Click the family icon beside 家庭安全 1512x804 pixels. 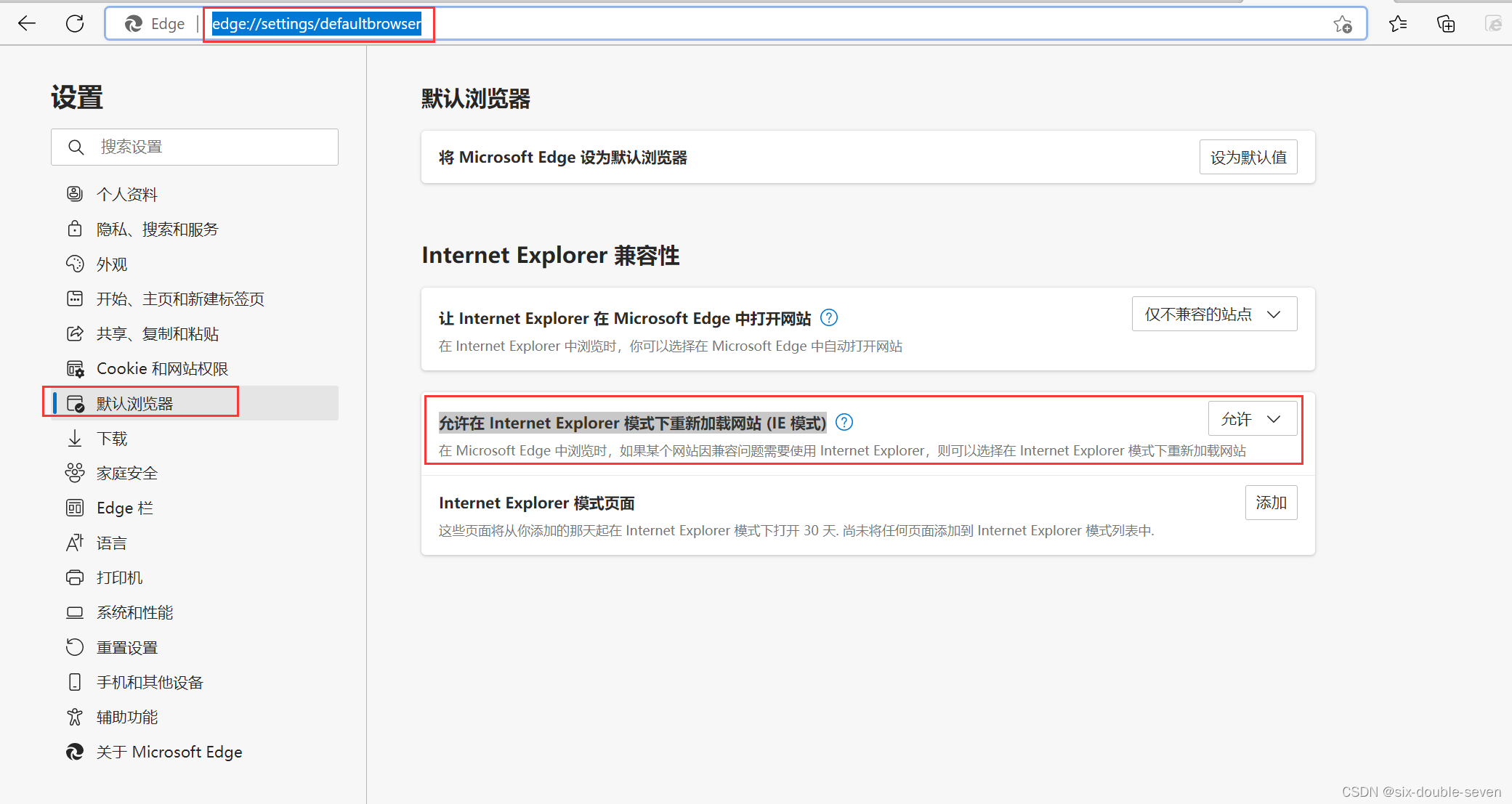tap(75, 473)
